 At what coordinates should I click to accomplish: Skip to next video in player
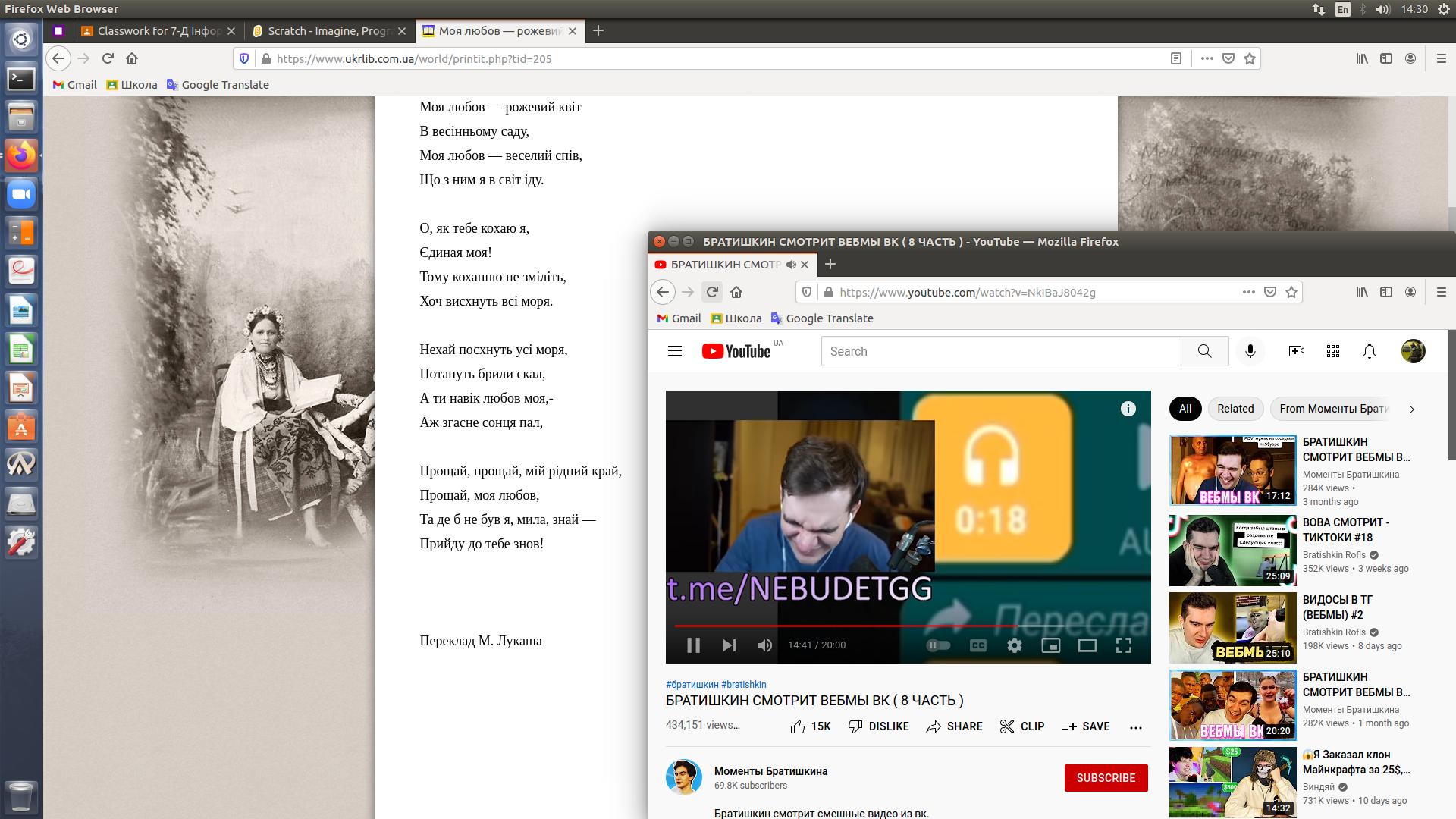point(729,645)
